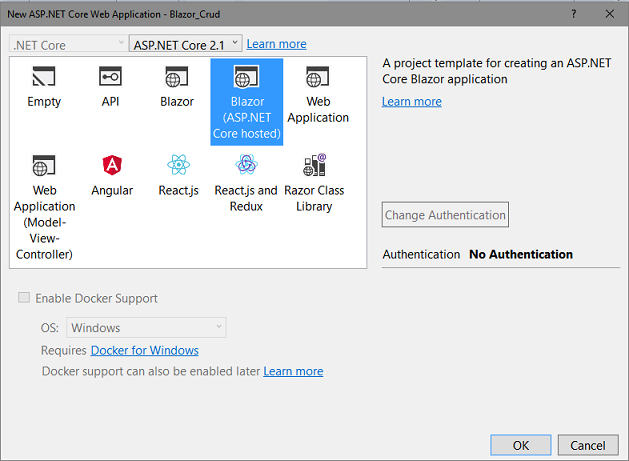Open Learn more link about Docker support
The height and width of the screenshot is (461, 629).
(293, 371)
